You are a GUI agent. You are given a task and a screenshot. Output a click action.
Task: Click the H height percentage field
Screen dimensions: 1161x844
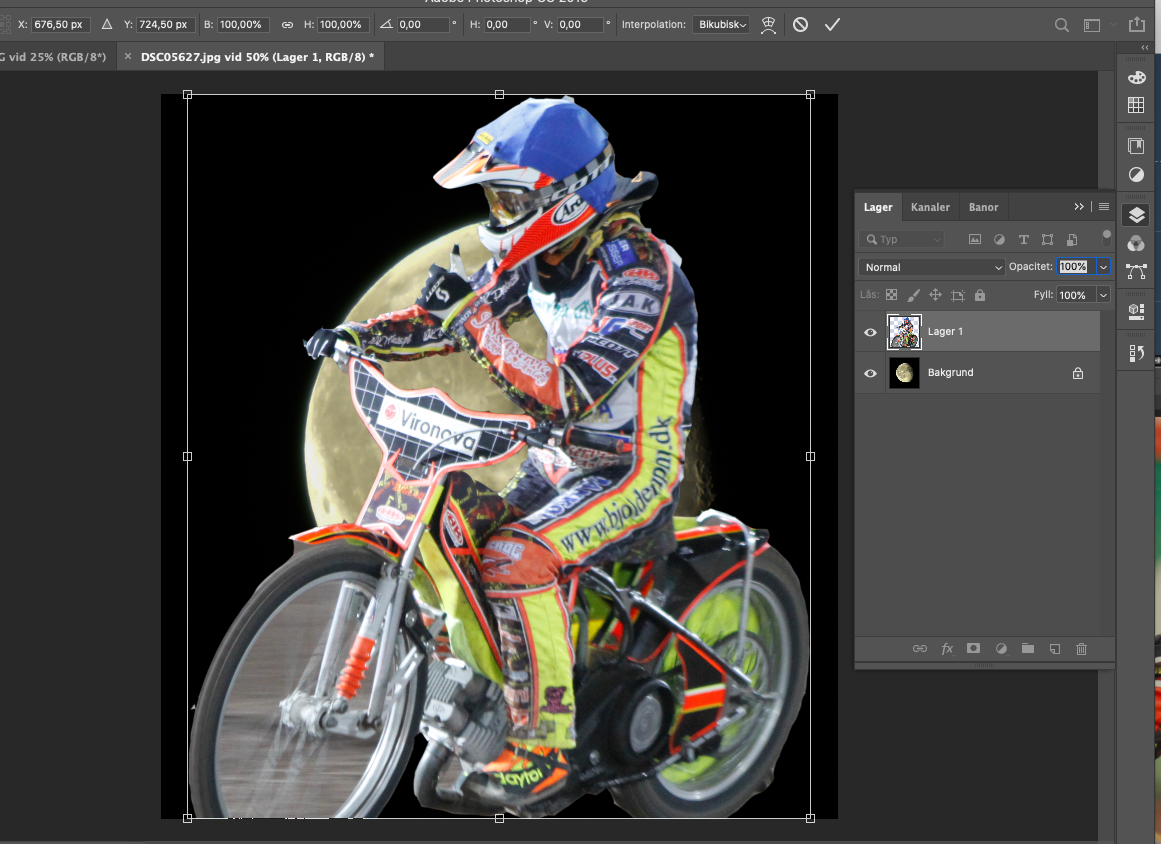click(x=343, y=24)
